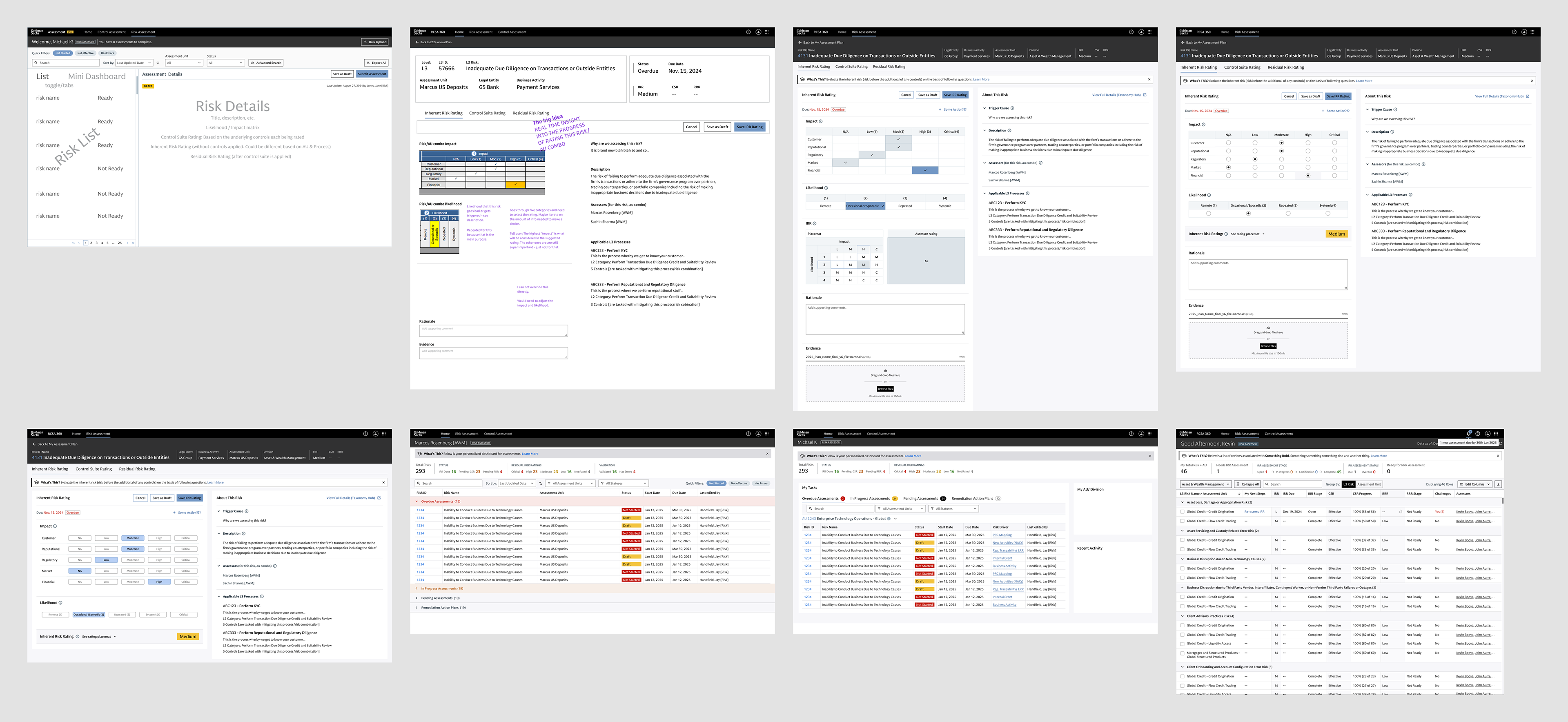Viewport: 1568px width, 722px height.
Task: Open the app grid icon in L3 ID 57666 frame
Action: coord(767,32)
